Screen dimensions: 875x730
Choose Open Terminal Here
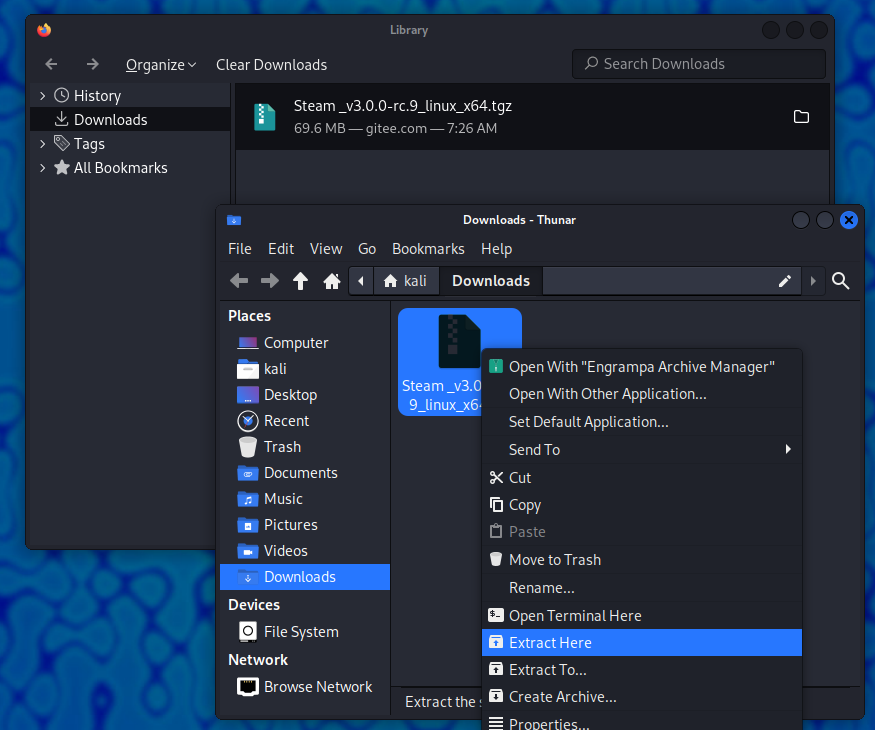(x=642, y=616)
